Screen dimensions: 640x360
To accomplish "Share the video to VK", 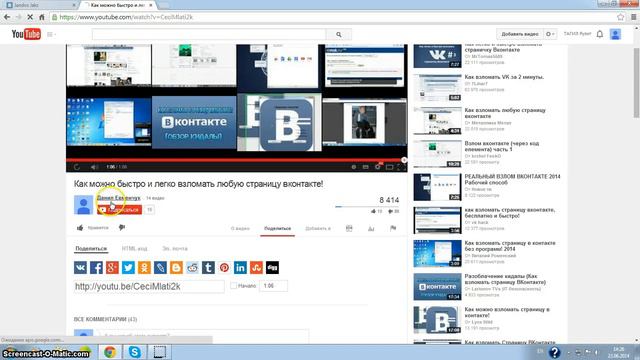I will [x=80, y=268].
